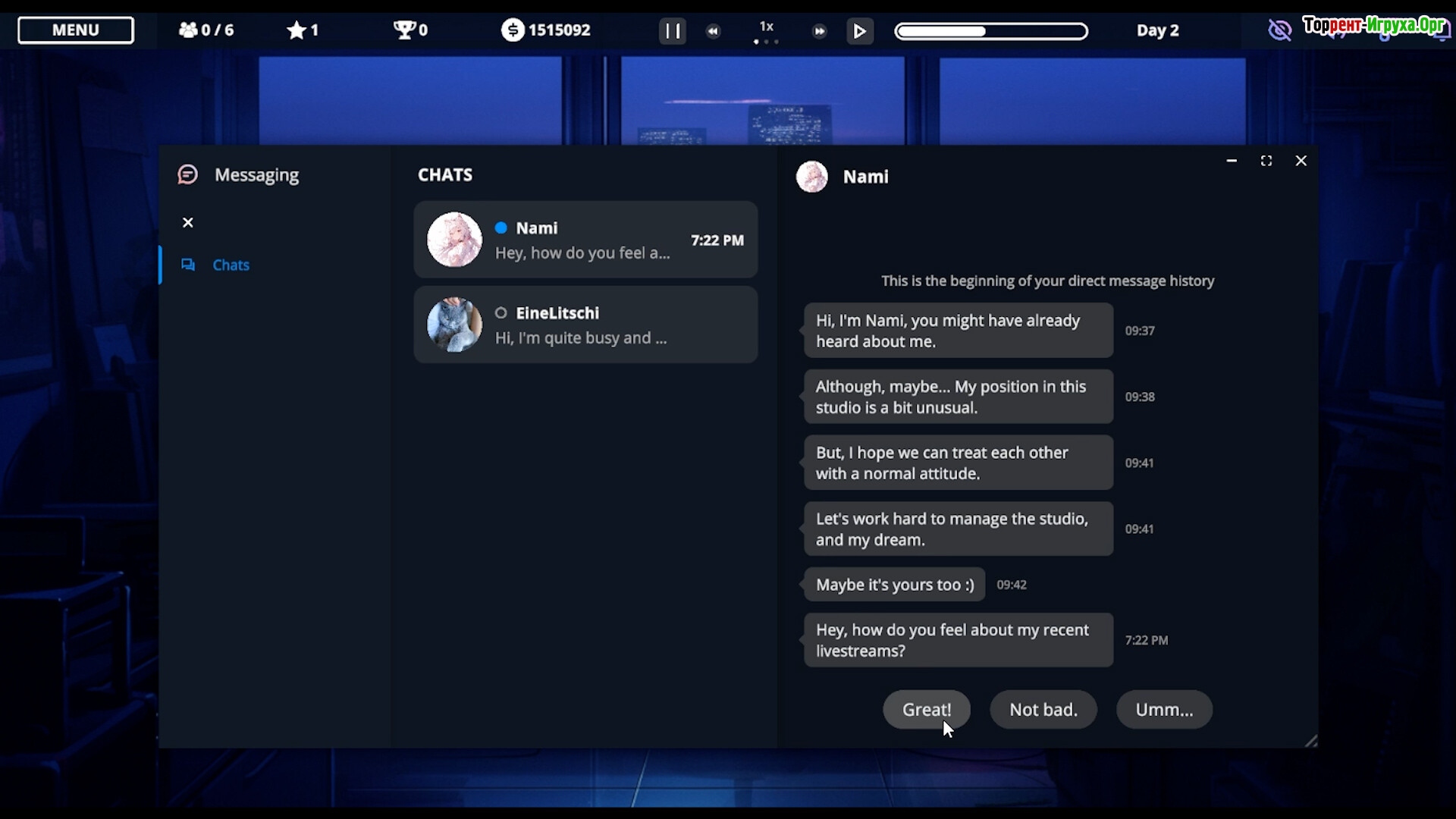The image size is (1456, 819).
Task: Click the star rating icon
Action: (x=296, y=30)
